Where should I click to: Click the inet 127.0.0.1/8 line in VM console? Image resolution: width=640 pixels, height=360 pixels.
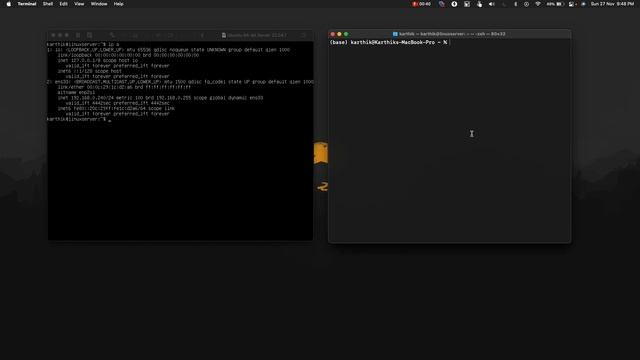[98, 60]
